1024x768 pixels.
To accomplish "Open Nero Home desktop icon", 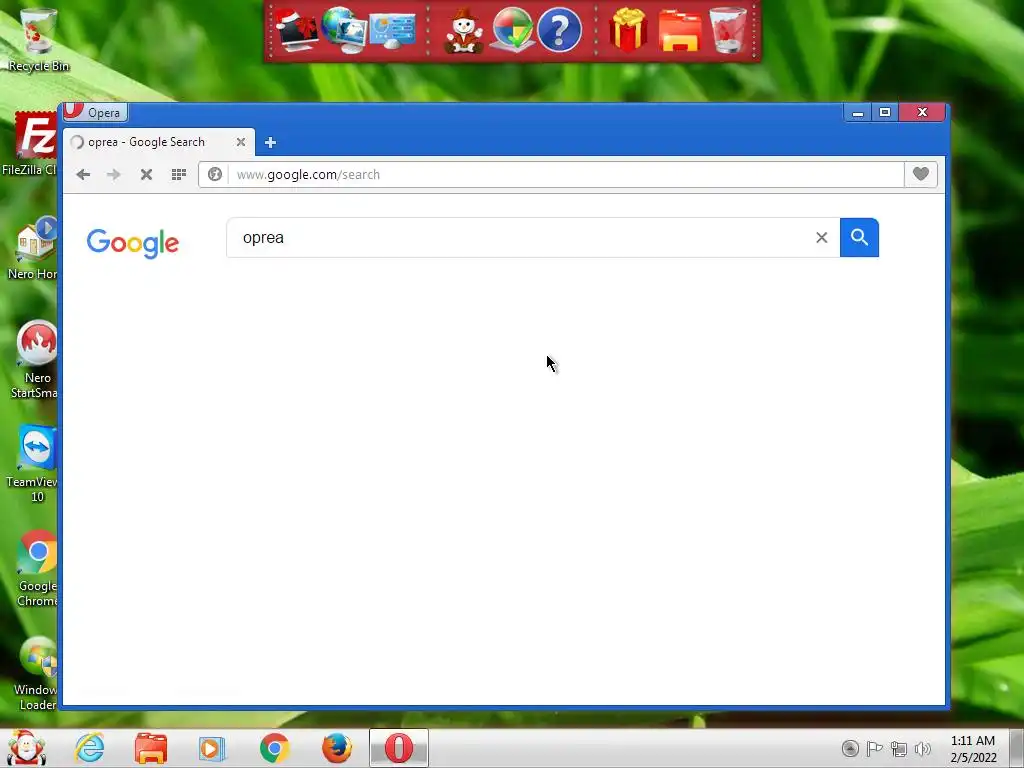I will pos(33,248).
